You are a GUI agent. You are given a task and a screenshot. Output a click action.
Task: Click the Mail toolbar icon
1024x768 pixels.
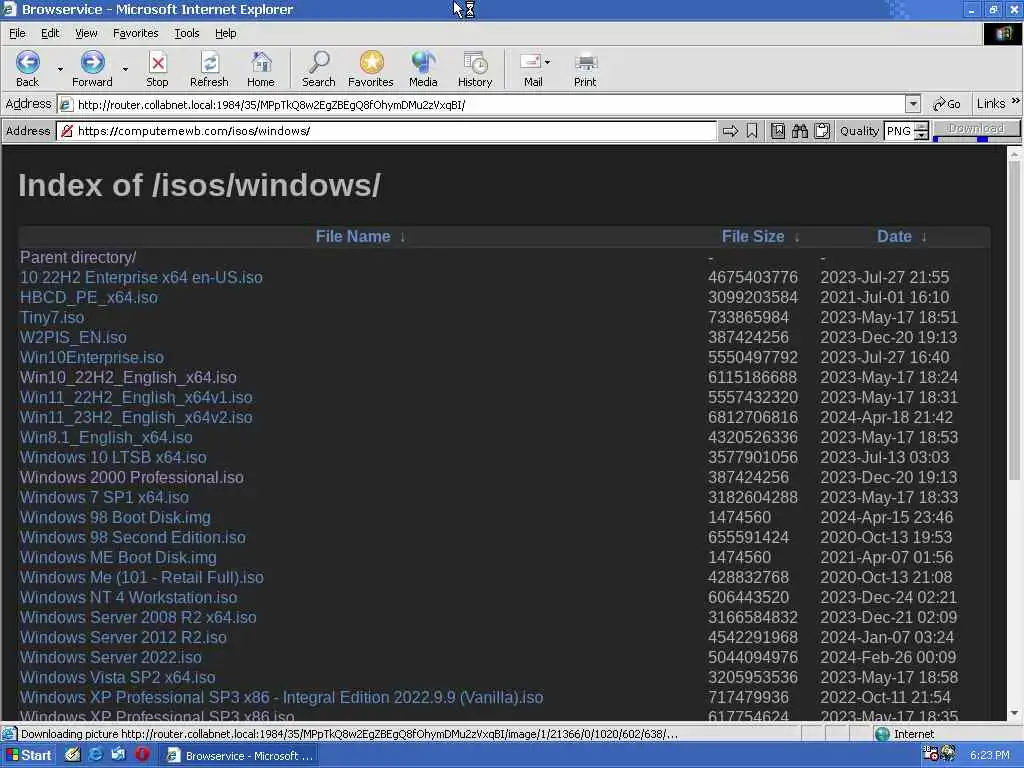tap(532, 69)
